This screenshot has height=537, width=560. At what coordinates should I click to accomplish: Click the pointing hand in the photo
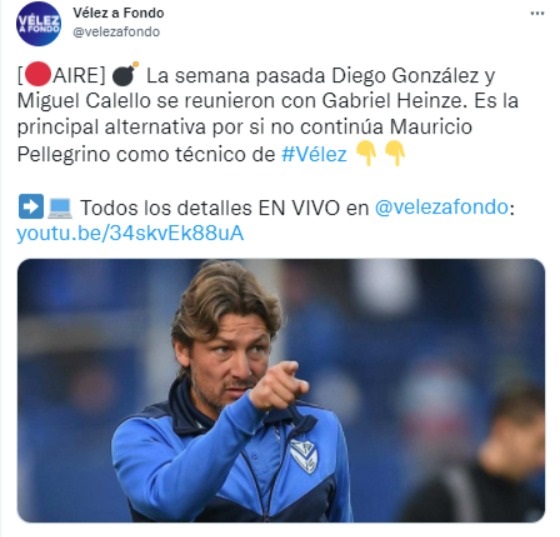click(x=279, y=386)
